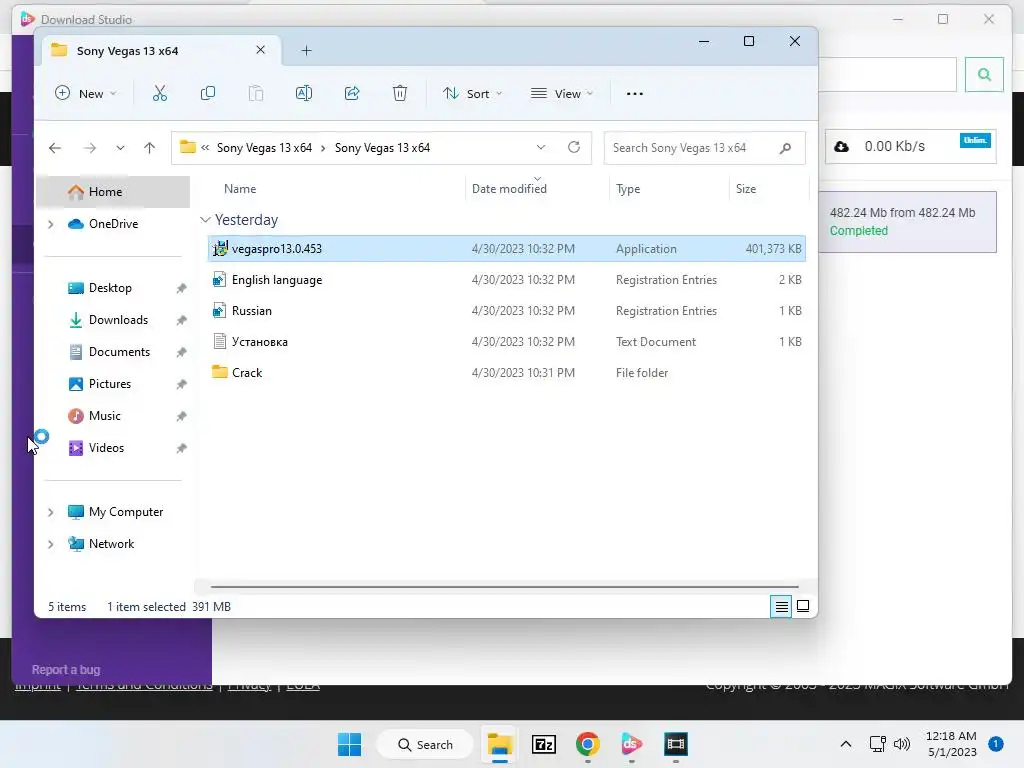Image resolution: width=1024 pixels, height=768 pixels.
Task: Click the Paste clipboard icon
Action: coord(256,93)
